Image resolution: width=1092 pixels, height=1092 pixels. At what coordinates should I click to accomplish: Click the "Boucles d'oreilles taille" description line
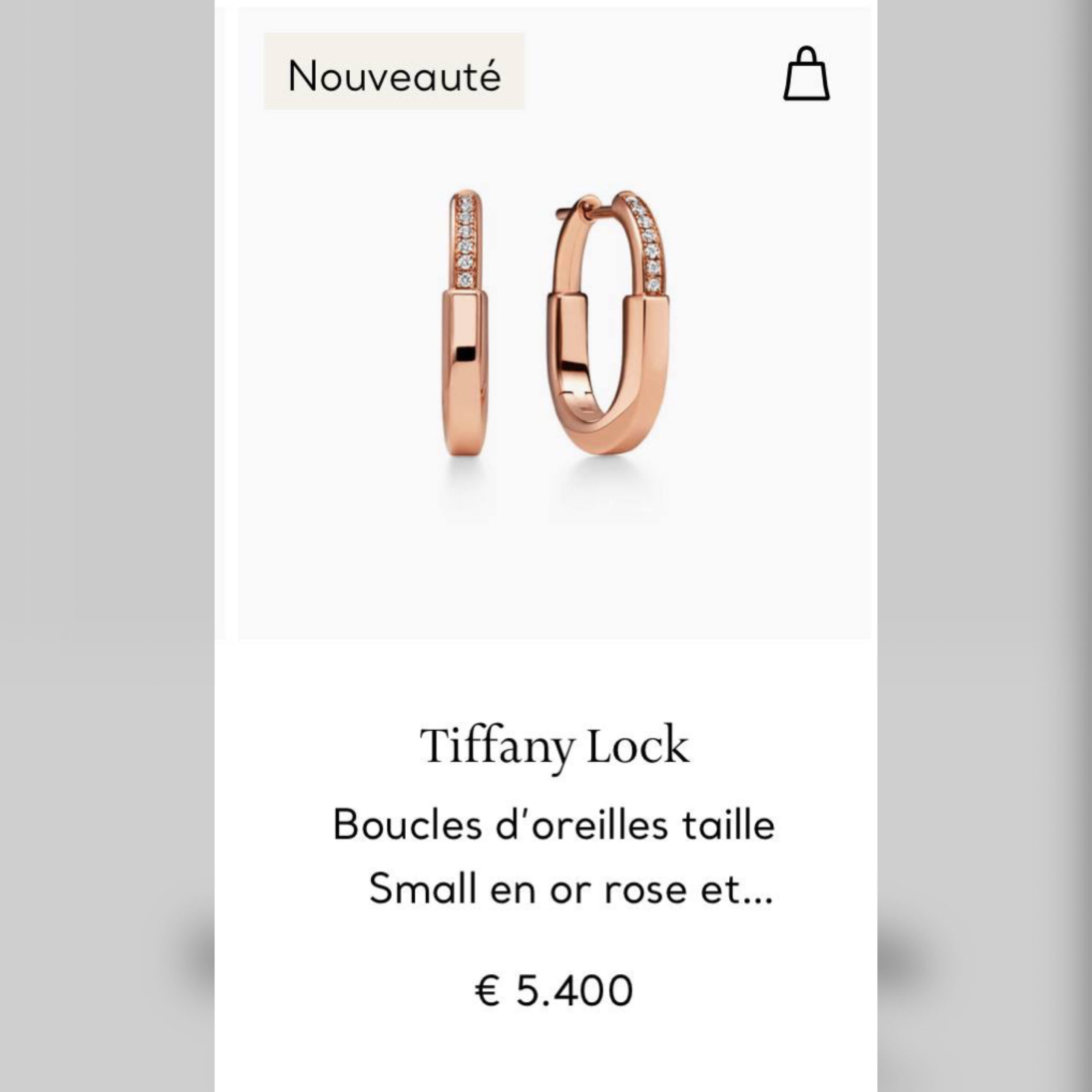(554, 825)
